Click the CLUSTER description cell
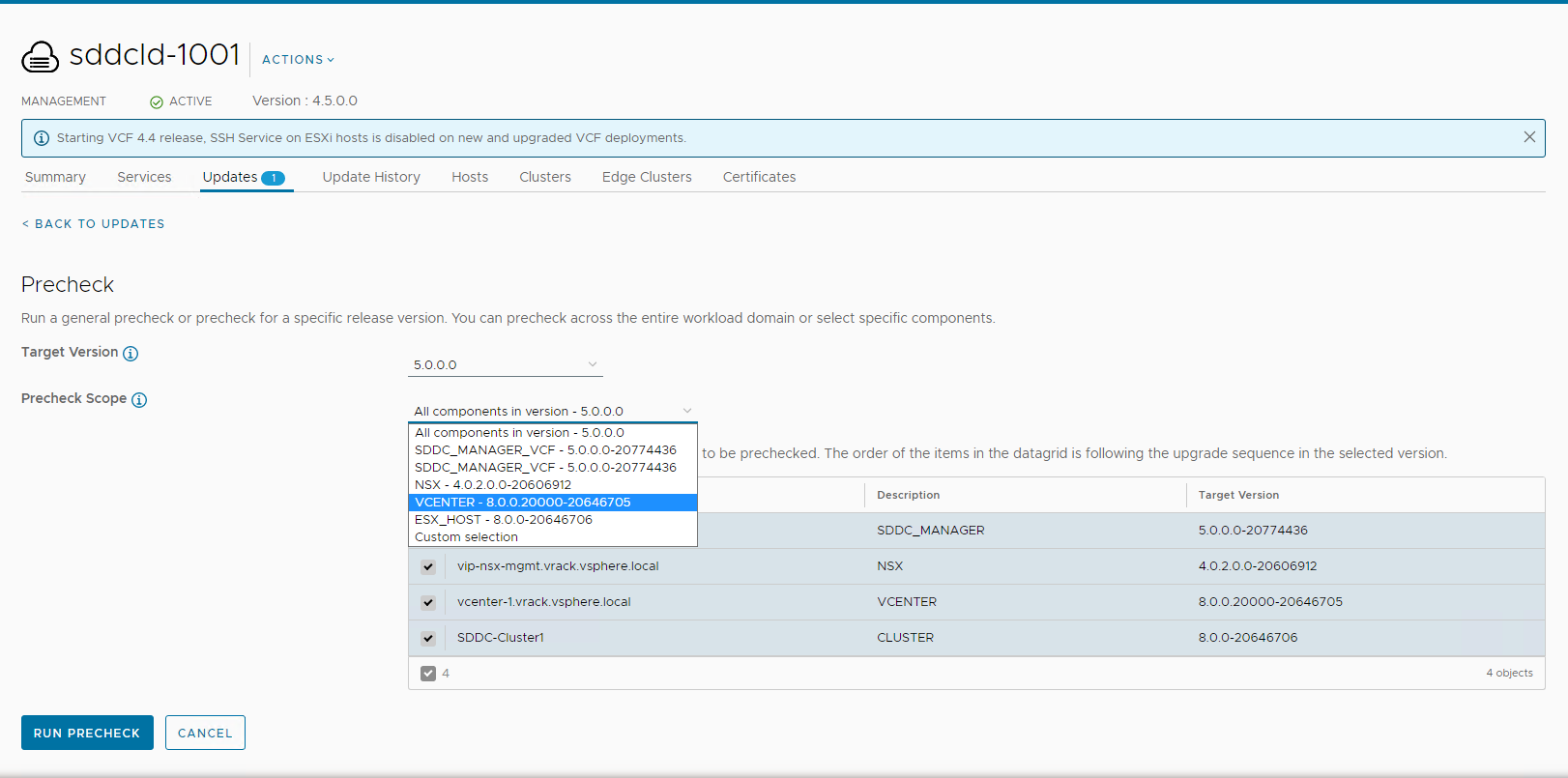 (905, 638)
